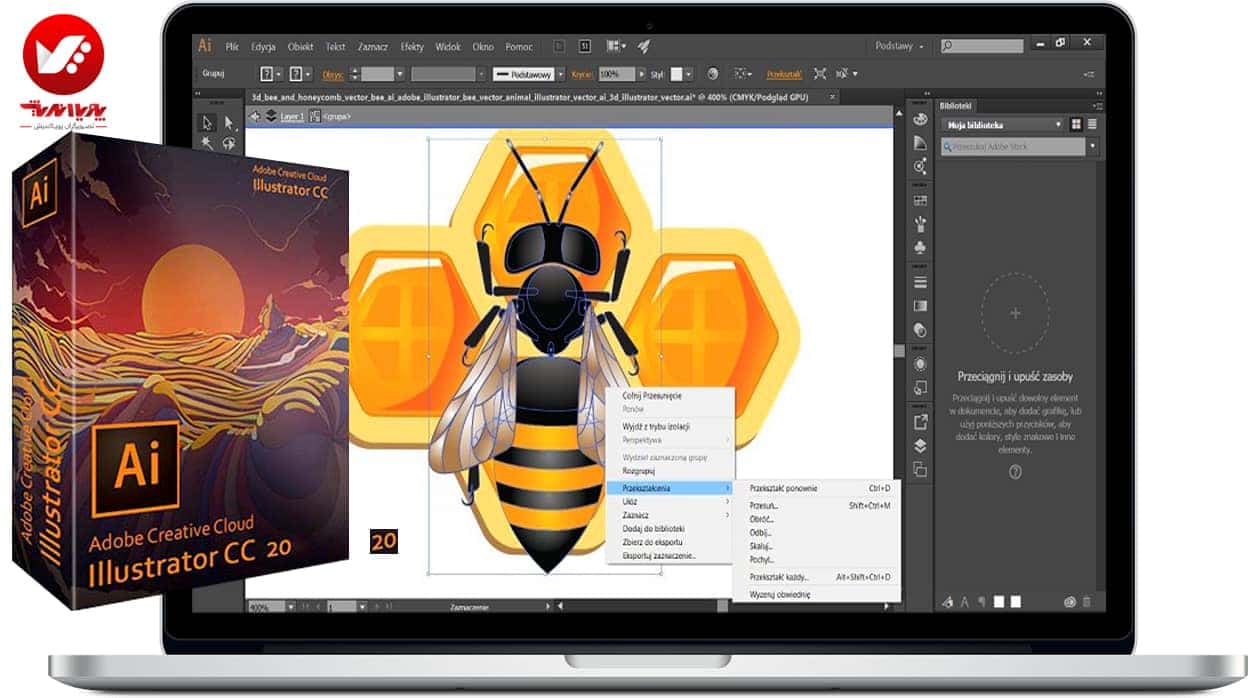Select the Magic Wand tool

pyautogui.click(x=207, y=143)
